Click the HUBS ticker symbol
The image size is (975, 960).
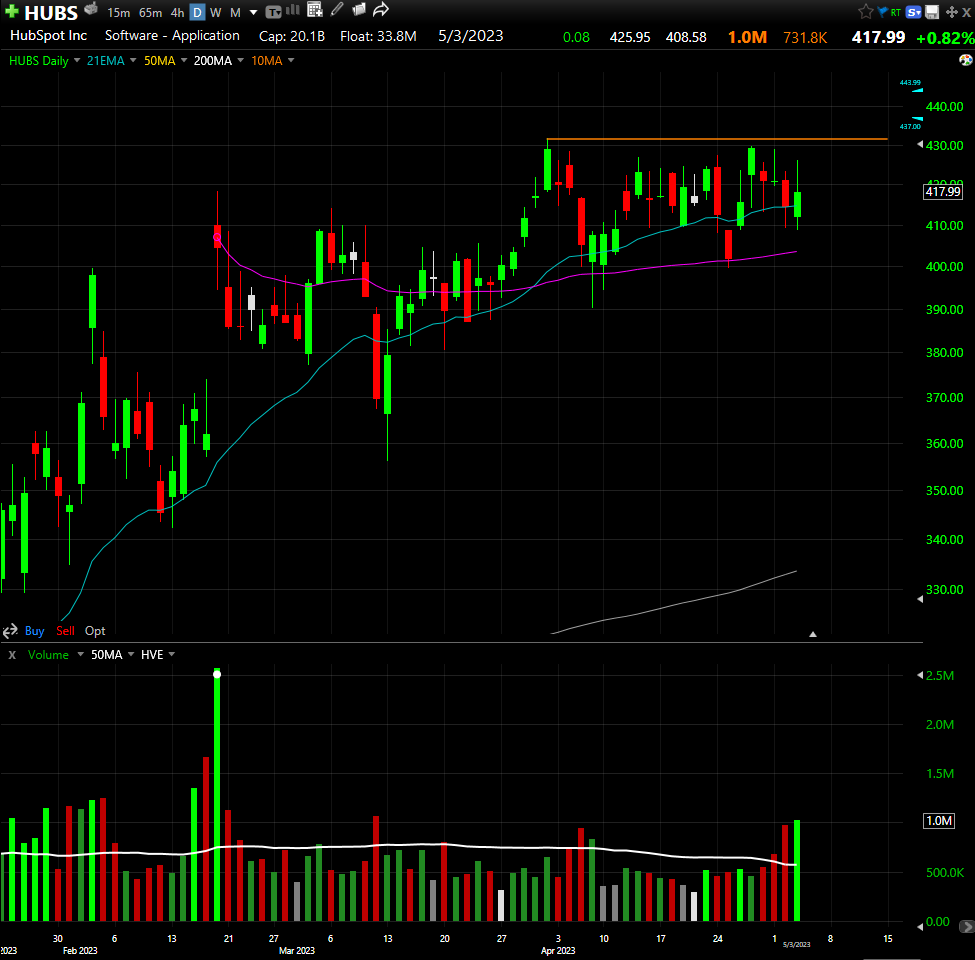coord(51,12)
